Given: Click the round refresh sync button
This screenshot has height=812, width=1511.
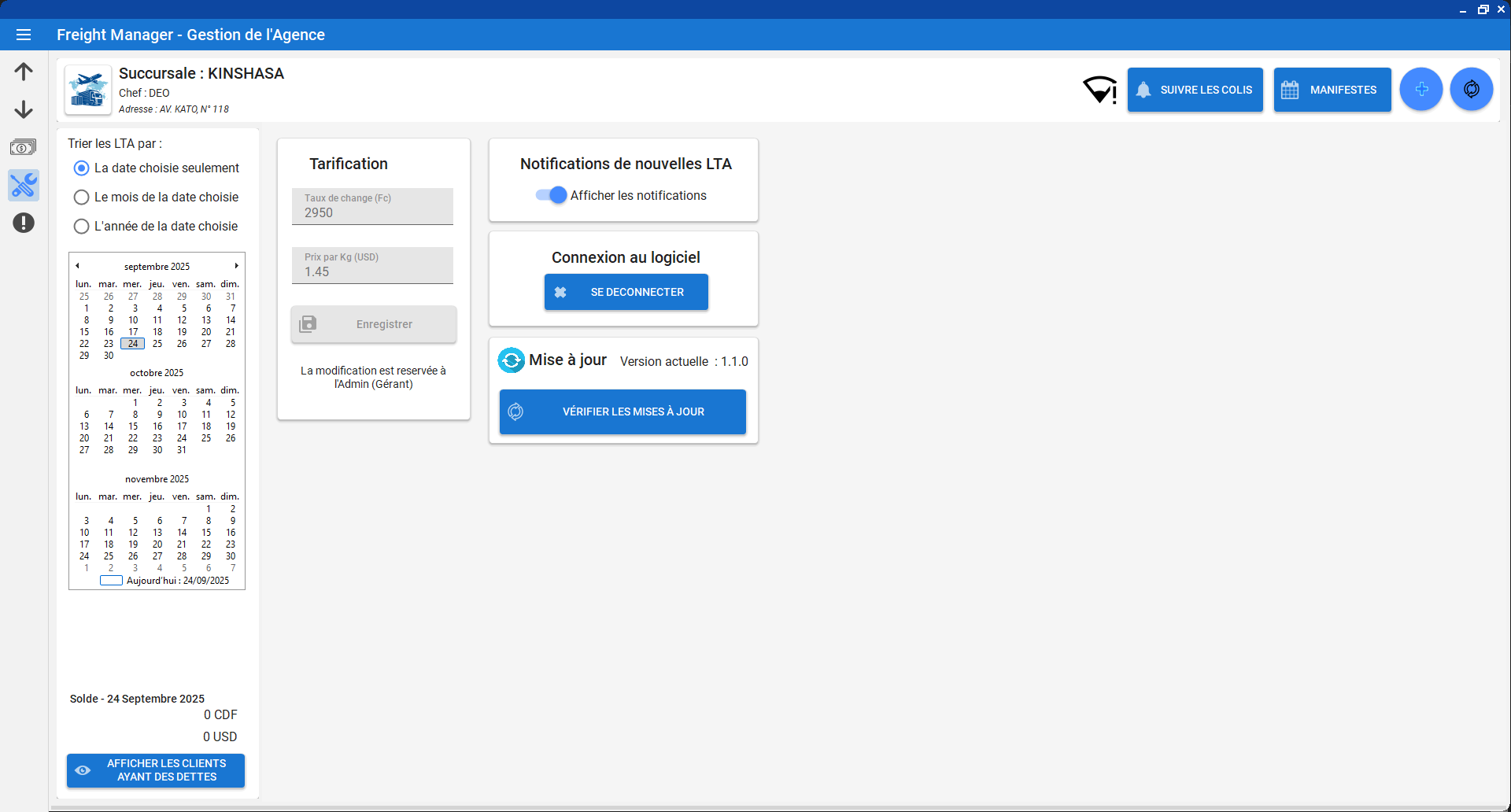Looking at the screenshot, I should pos(1471,90).
